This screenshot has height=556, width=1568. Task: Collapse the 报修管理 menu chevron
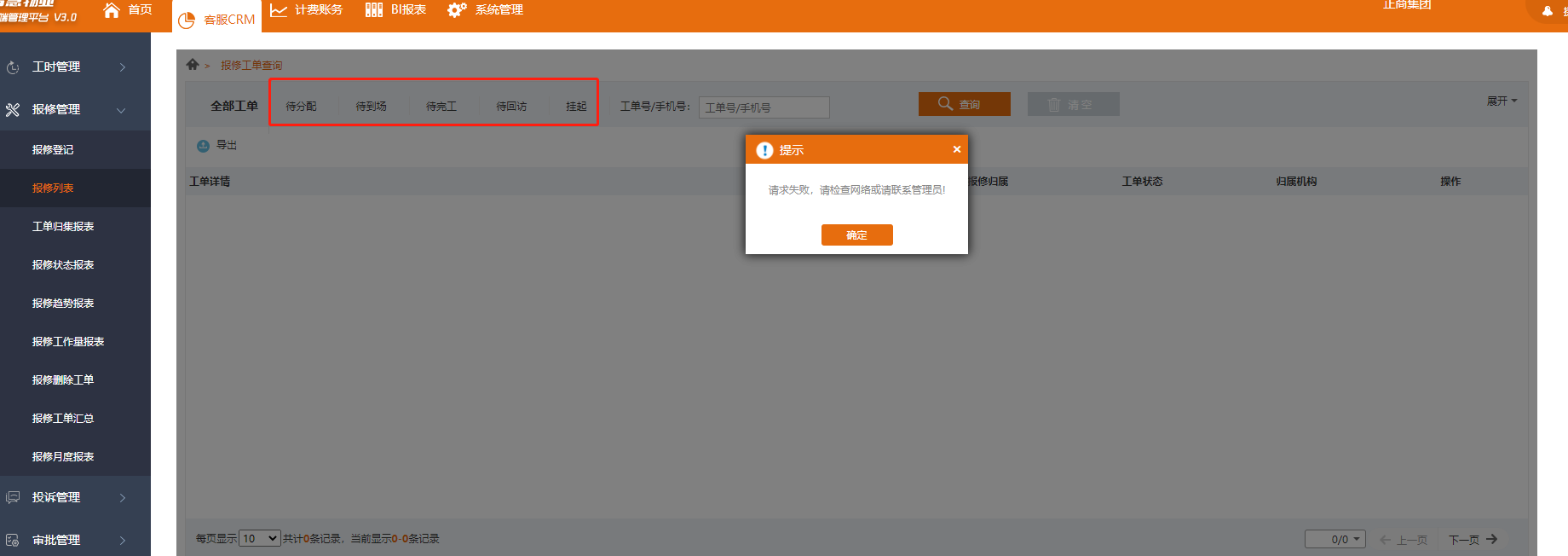pos(121,110)
